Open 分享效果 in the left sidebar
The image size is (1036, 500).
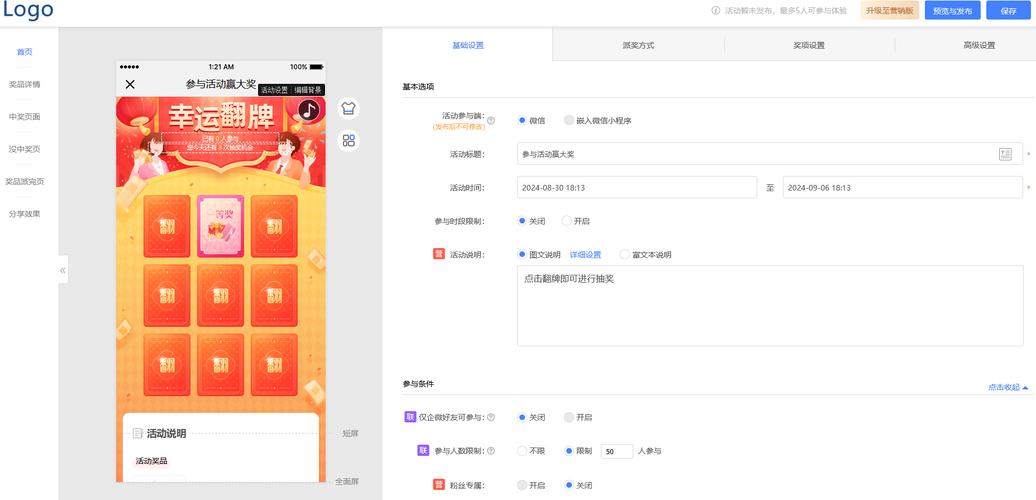point(24,213)
